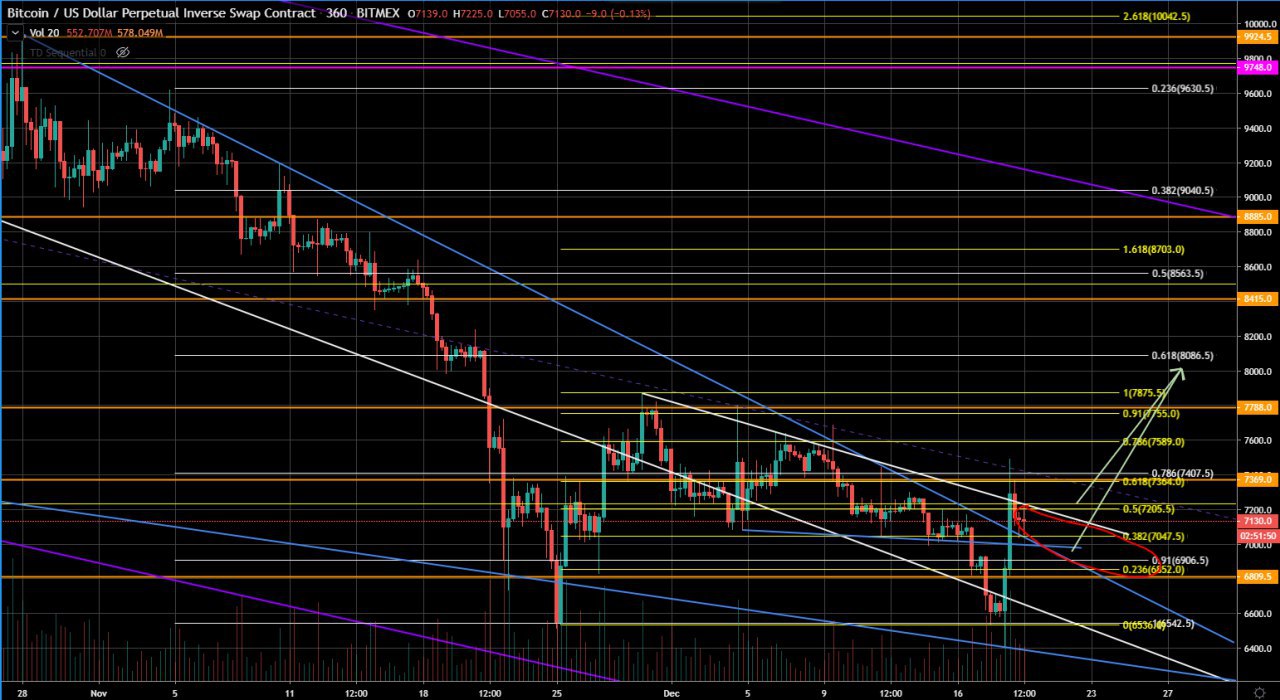1280x700 pixels.
Task: Select the 9748.0 magenta price label
Action: click(x=1257, y=67)
